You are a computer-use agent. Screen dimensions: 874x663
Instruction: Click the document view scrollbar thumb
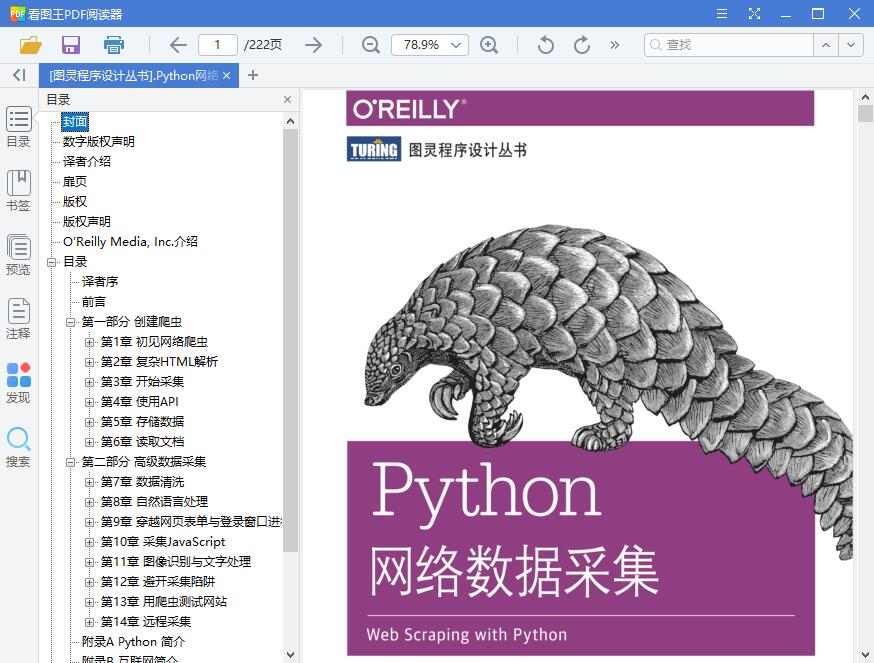click(x=865, y=113)
